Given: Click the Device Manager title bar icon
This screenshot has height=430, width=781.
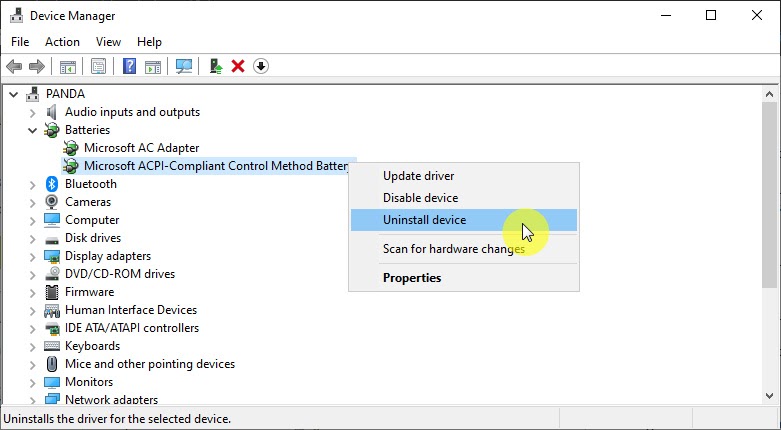Looking at the screenshot, I should [16, 15].
